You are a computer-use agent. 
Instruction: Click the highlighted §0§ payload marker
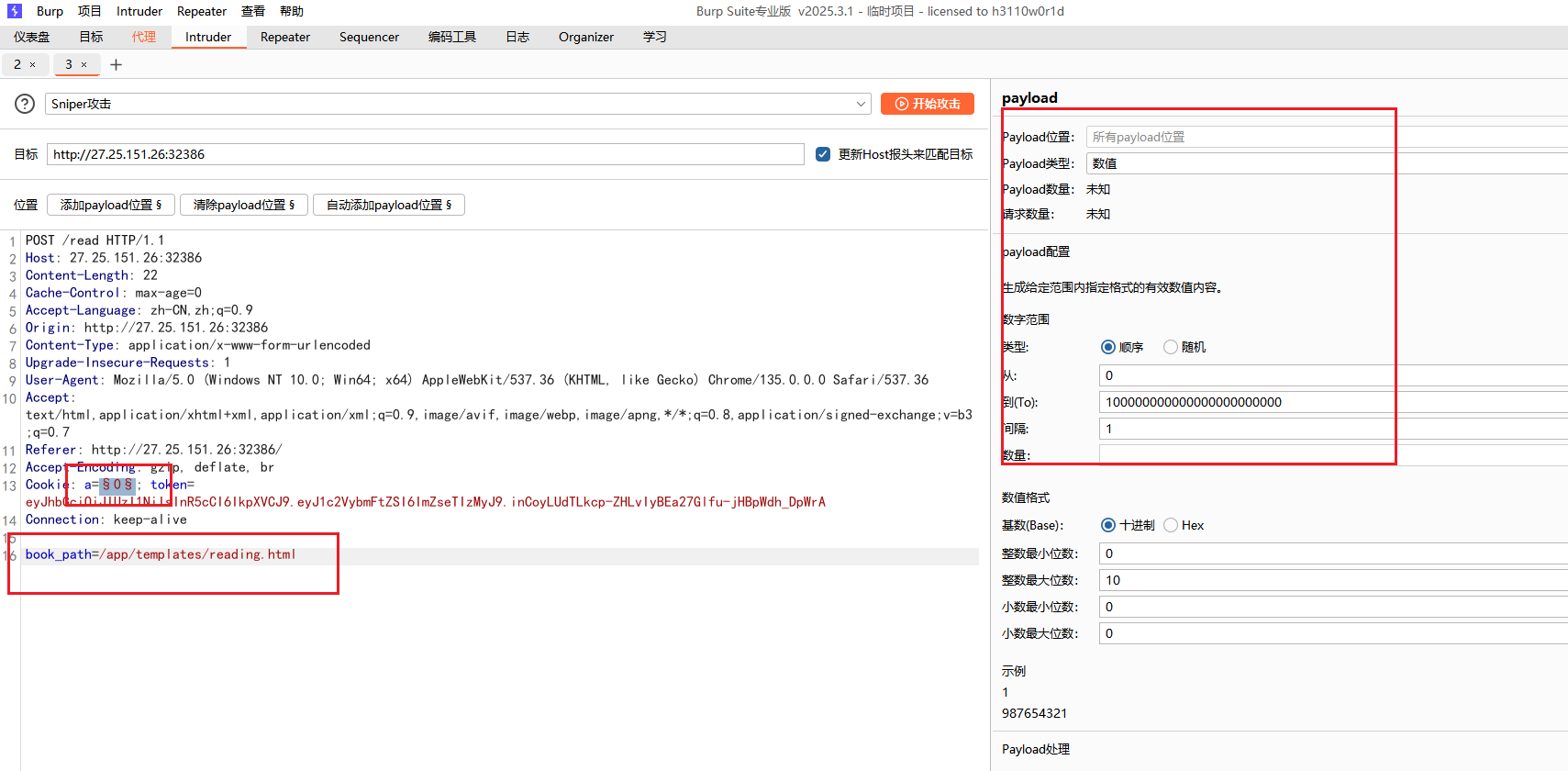tap(117, 485)
